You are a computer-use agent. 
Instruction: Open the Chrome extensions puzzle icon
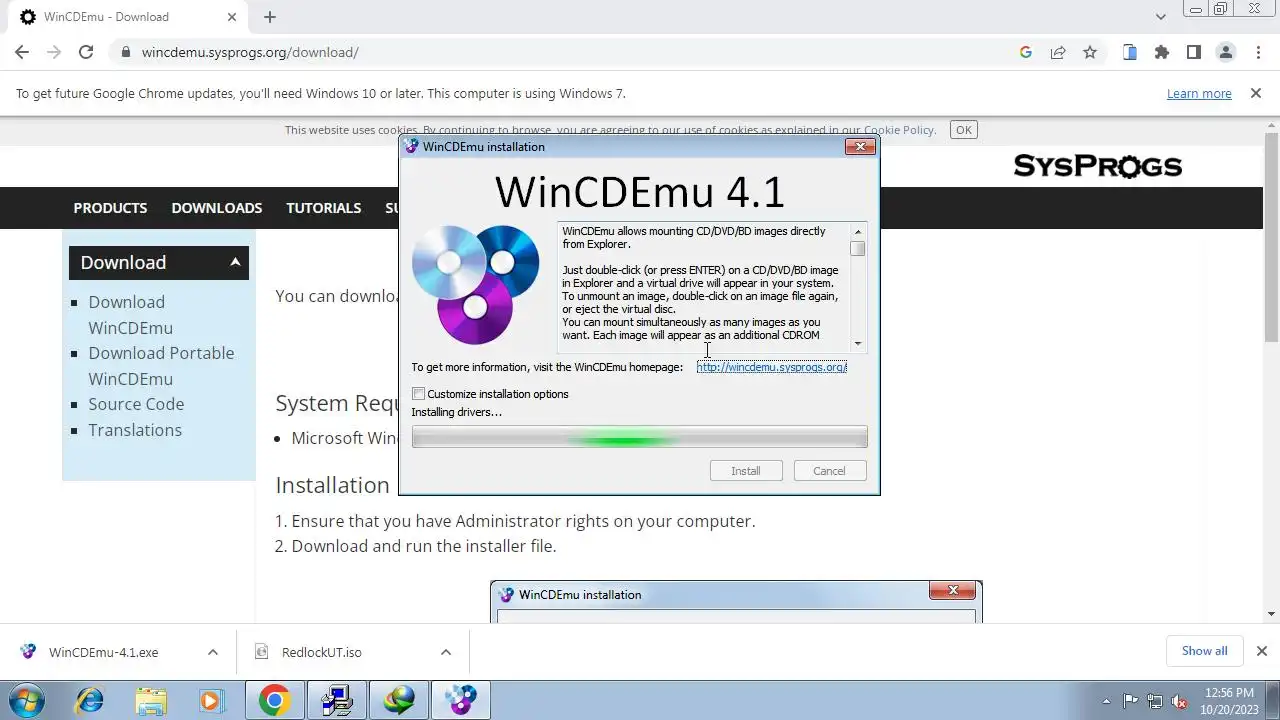(x=1162, y=52)
